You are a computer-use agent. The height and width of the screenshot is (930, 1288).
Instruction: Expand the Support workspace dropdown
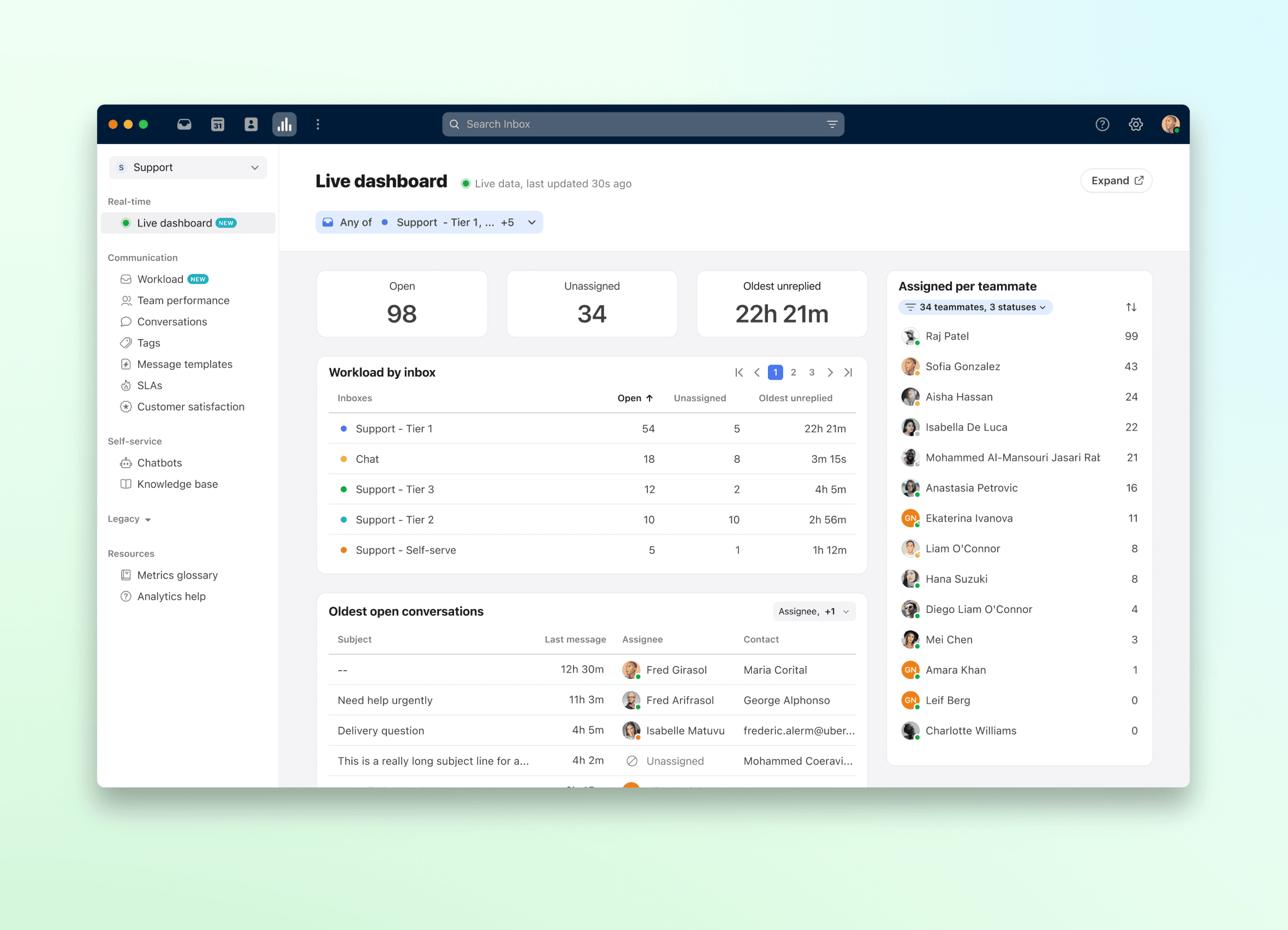pos(188,168)
